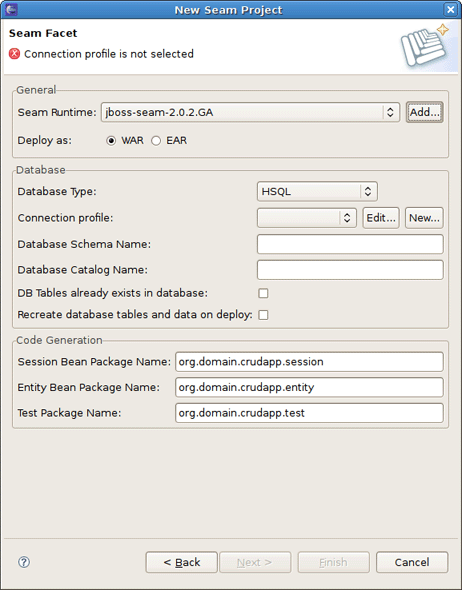Click Edit... connection profile button
462x590 pixels.
point(381,218)
